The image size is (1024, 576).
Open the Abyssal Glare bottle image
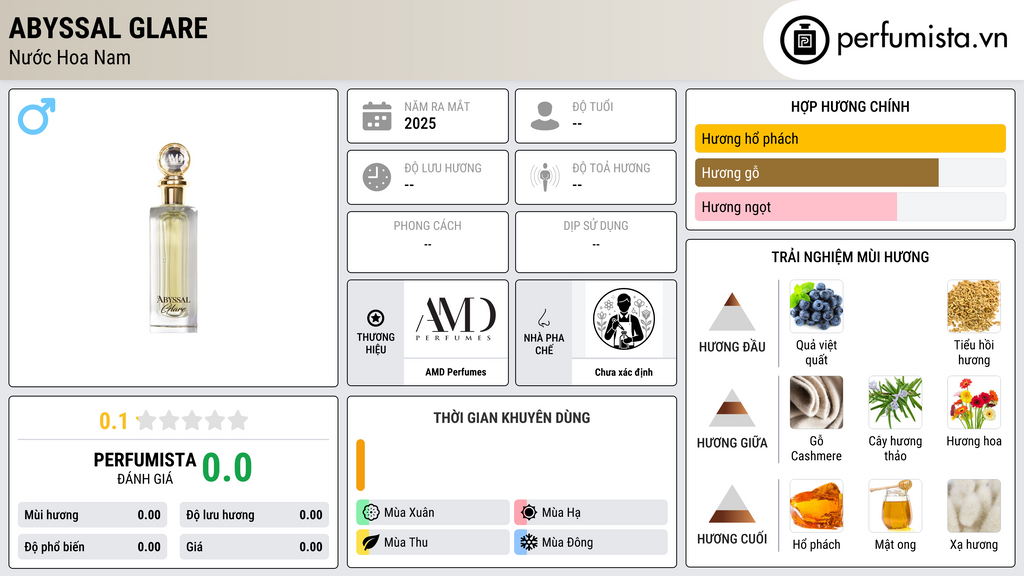tap(174, 238)
